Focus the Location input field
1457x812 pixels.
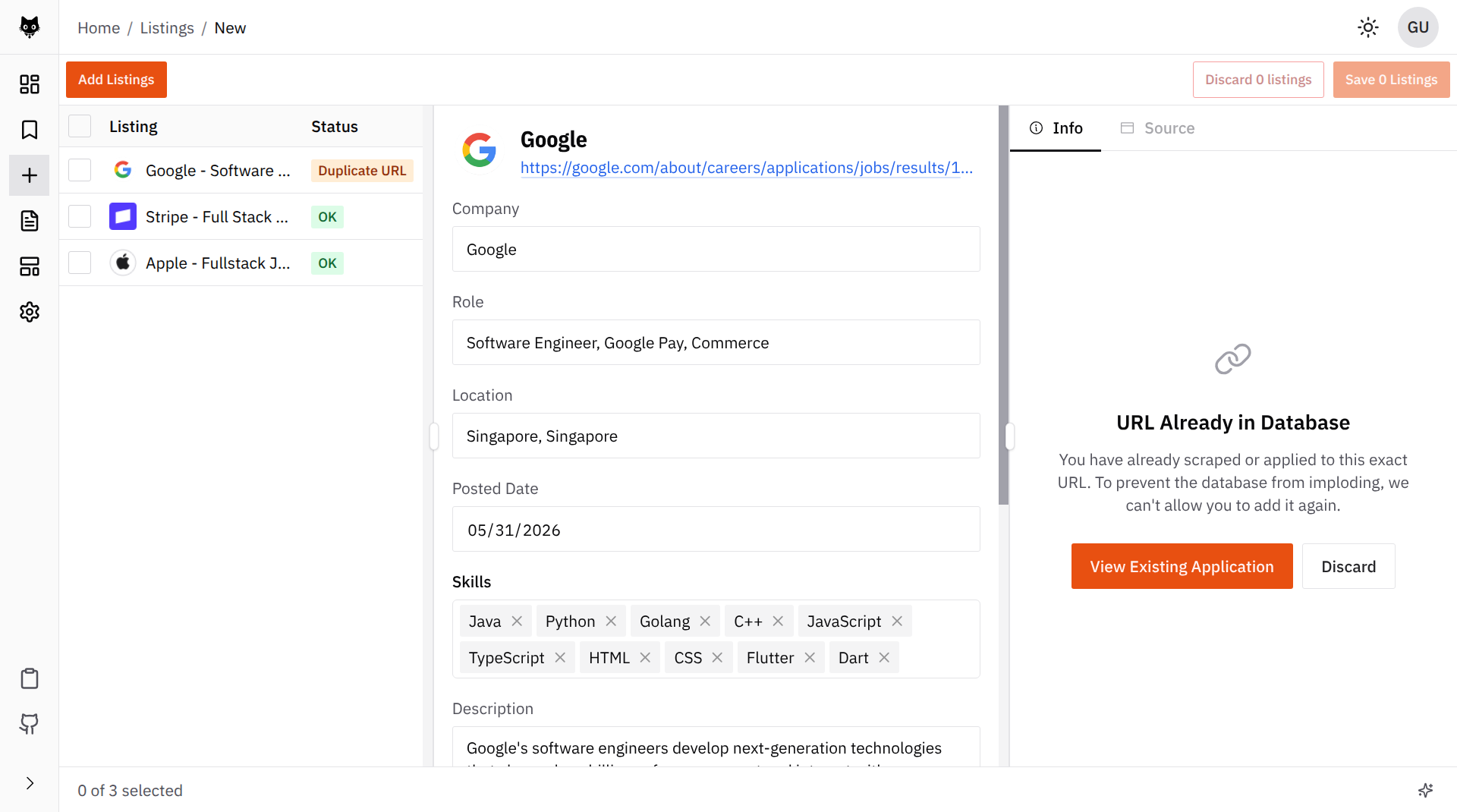[716, 436]
